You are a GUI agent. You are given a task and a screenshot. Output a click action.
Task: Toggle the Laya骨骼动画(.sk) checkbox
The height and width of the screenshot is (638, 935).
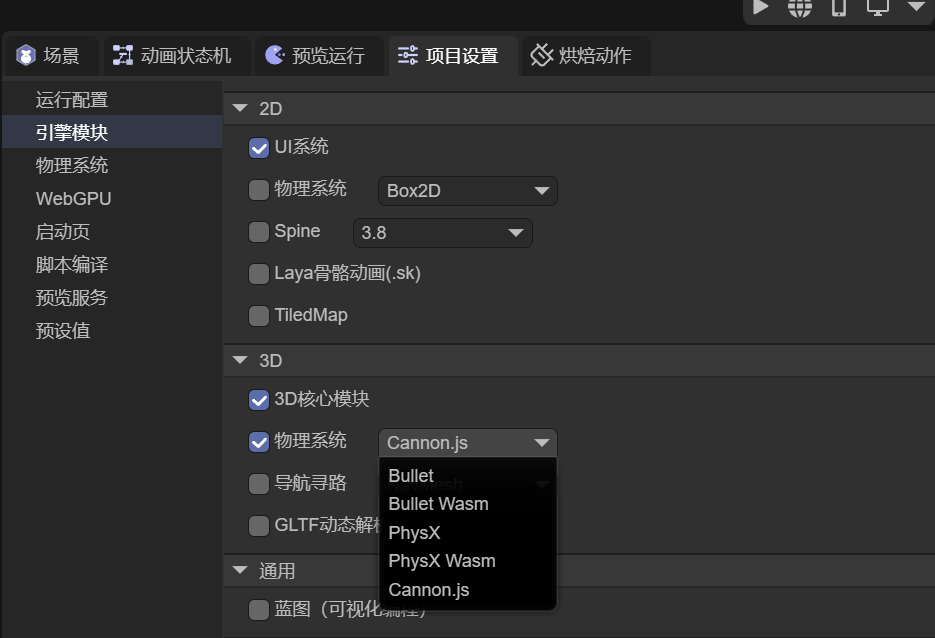(x=259, y=274)
